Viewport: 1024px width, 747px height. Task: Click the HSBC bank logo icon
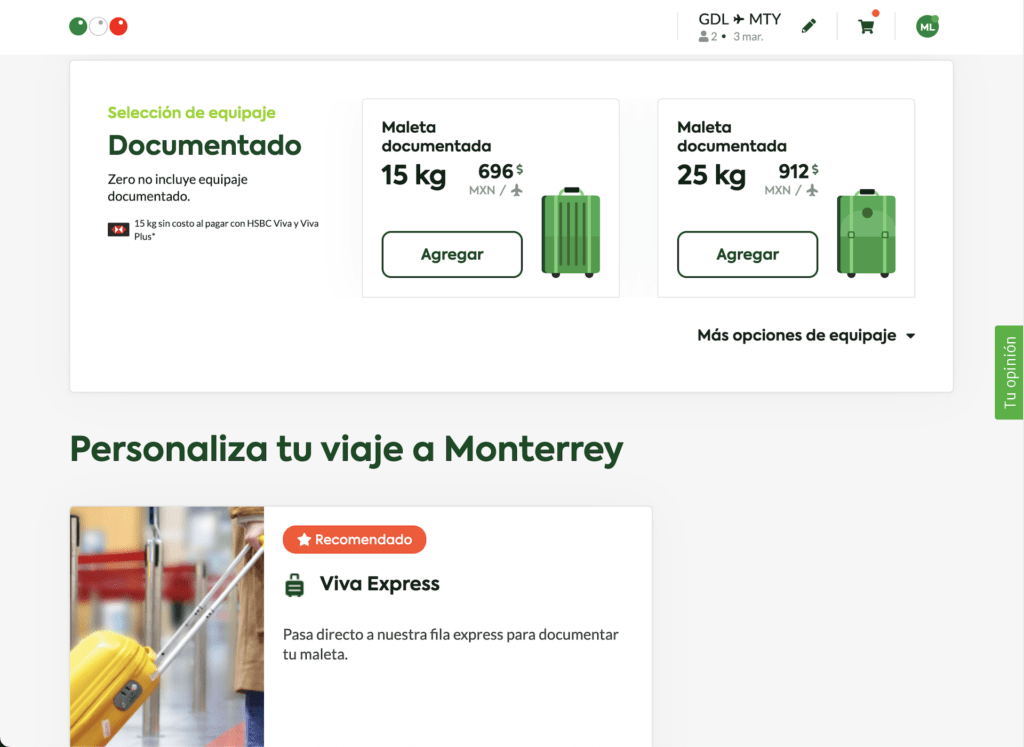tap(118, 230)
